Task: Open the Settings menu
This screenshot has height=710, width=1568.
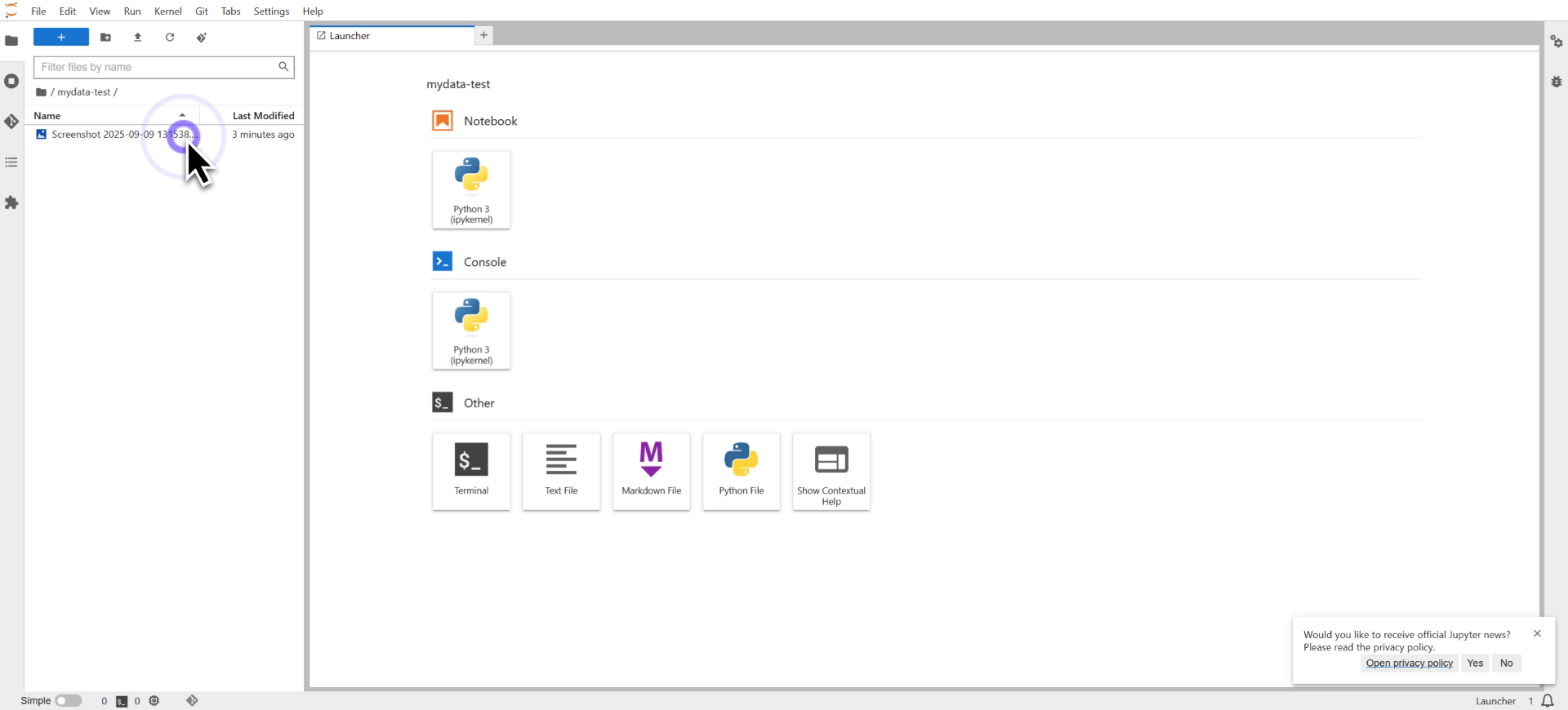Action: point(271,11)
